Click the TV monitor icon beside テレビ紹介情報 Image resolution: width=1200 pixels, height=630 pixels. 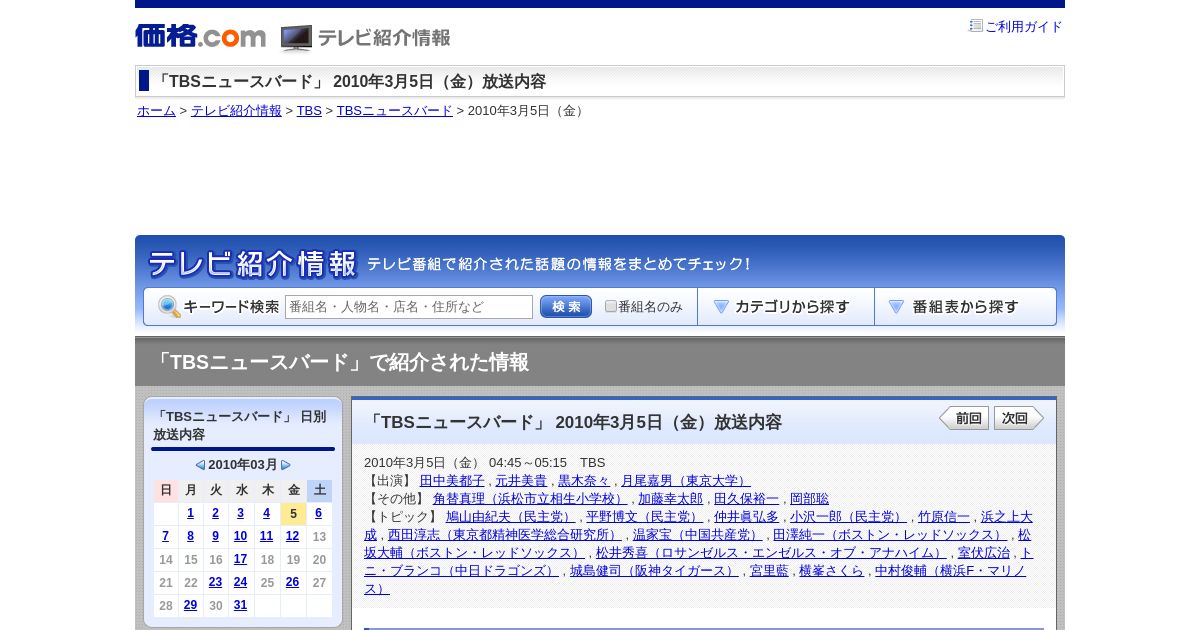pos(296,38)
